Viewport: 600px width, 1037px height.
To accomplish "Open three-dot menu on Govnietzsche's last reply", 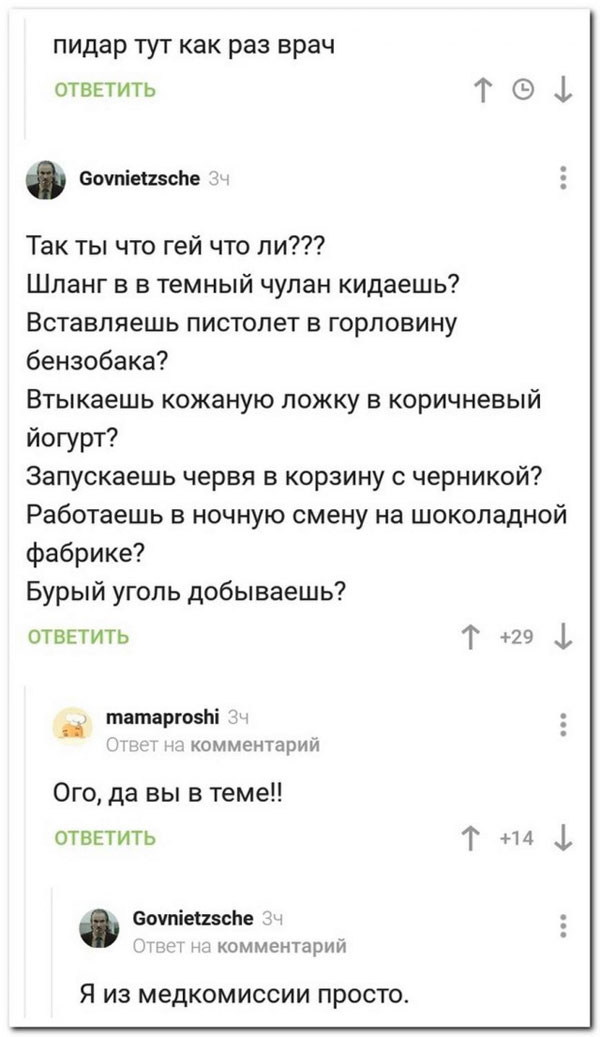I will 563,925.
